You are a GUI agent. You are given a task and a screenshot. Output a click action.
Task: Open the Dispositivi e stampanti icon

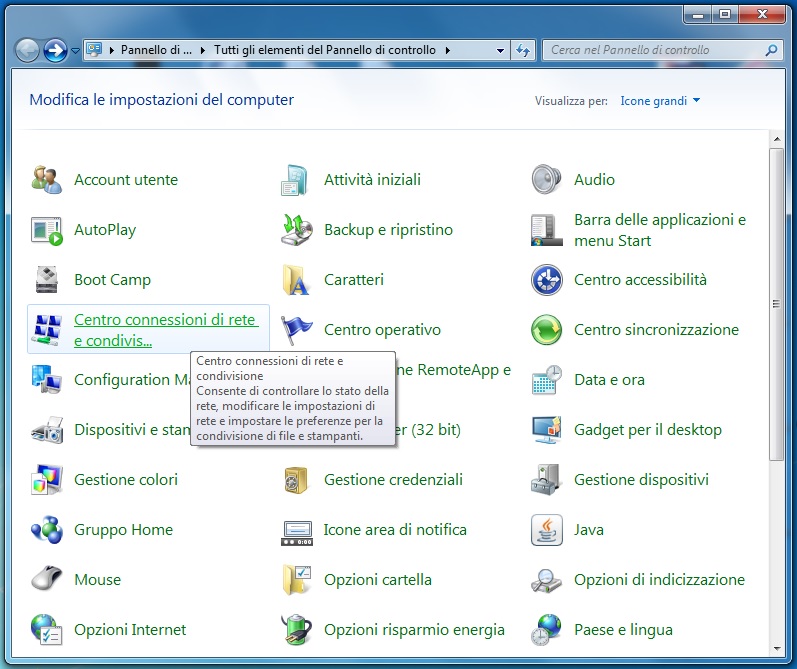[x=47, y=430]
